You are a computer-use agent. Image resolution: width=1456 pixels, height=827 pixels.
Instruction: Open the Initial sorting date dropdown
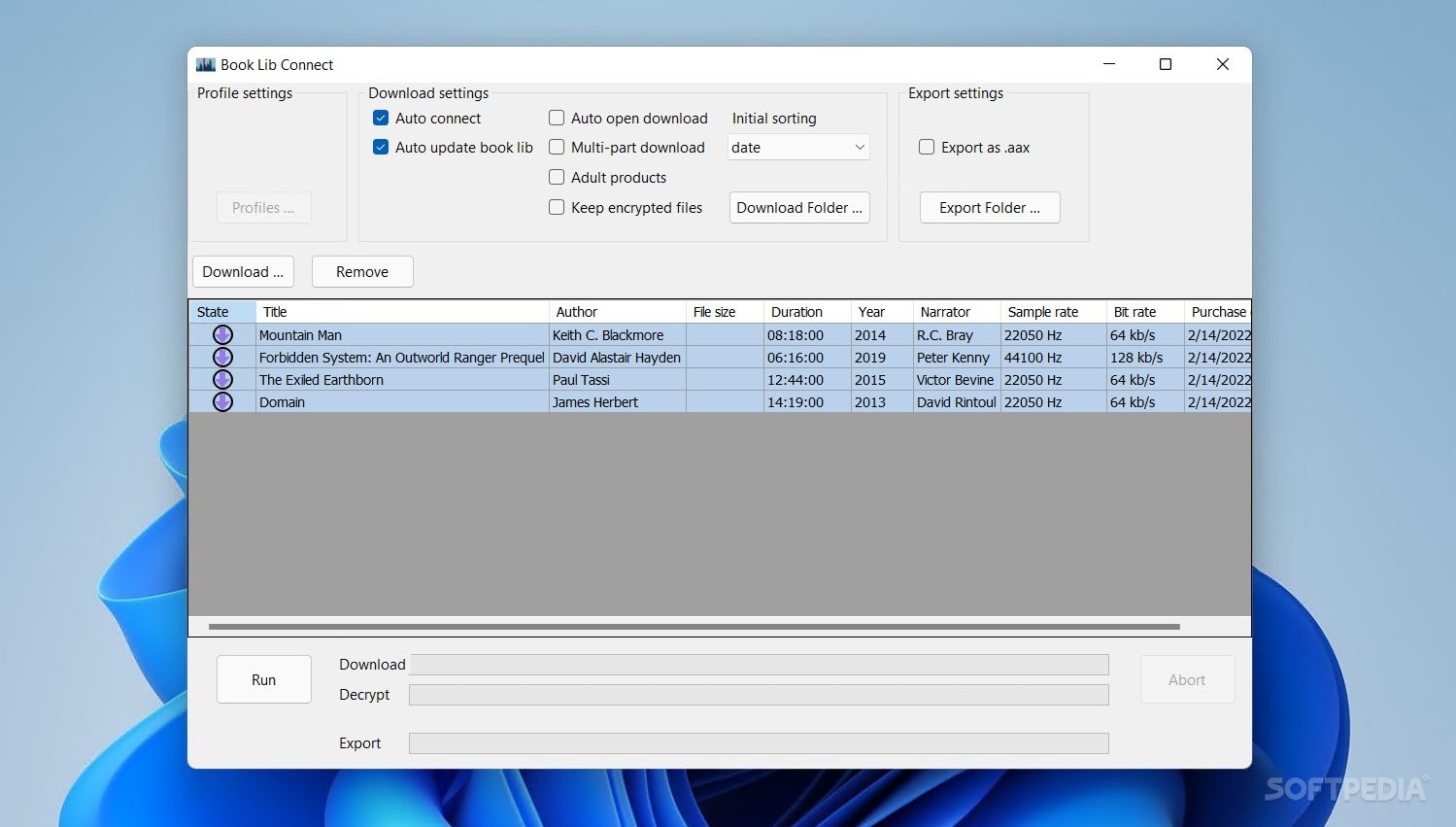coord(798,147)
